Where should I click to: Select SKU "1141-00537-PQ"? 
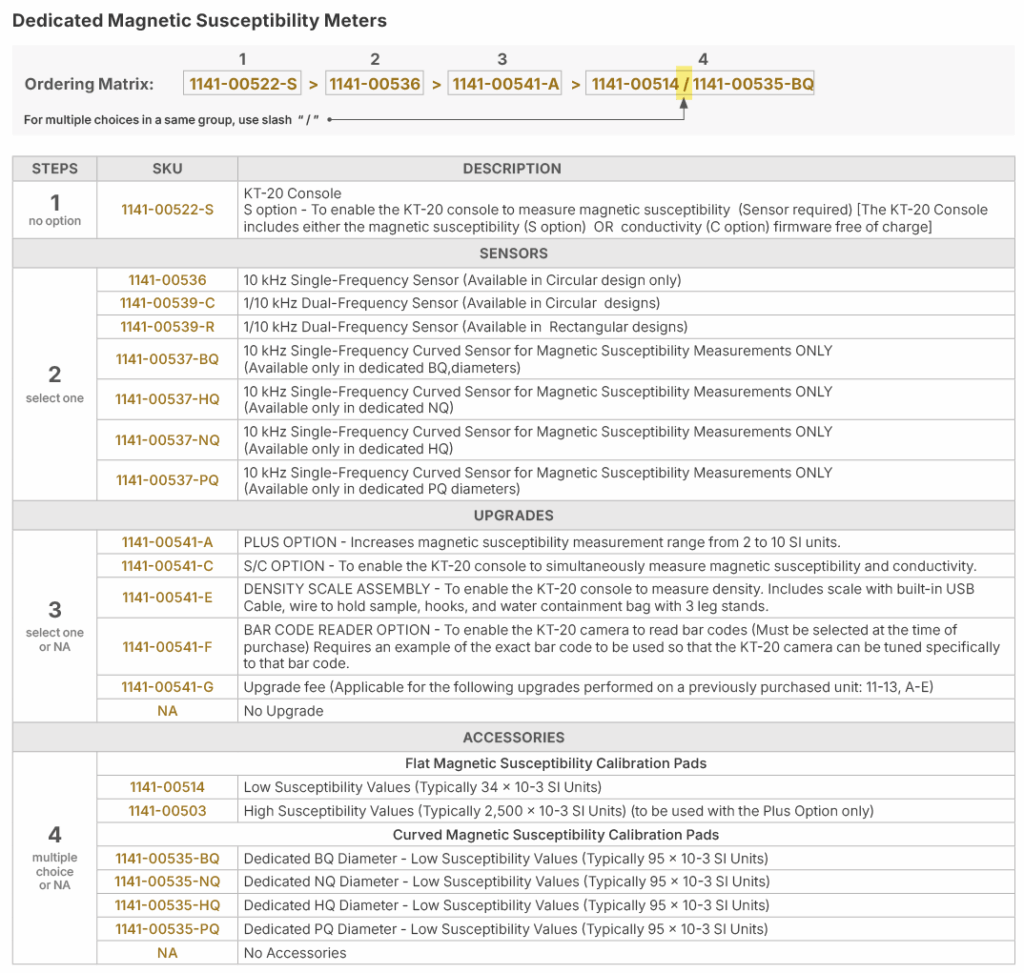tap(167, 481)
